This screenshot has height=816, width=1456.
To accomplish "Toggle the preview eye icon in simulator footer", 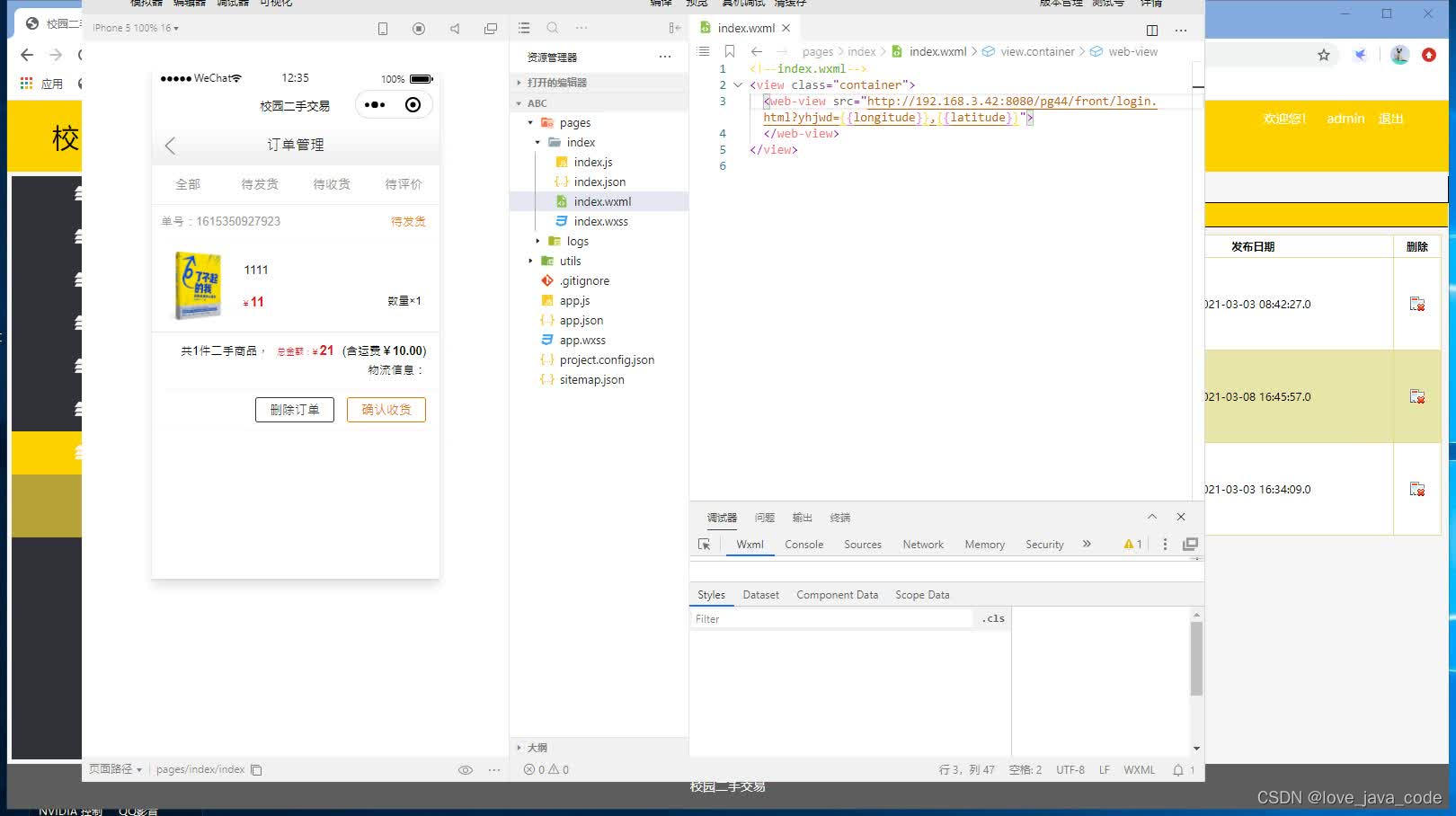I will pos(466,770).
